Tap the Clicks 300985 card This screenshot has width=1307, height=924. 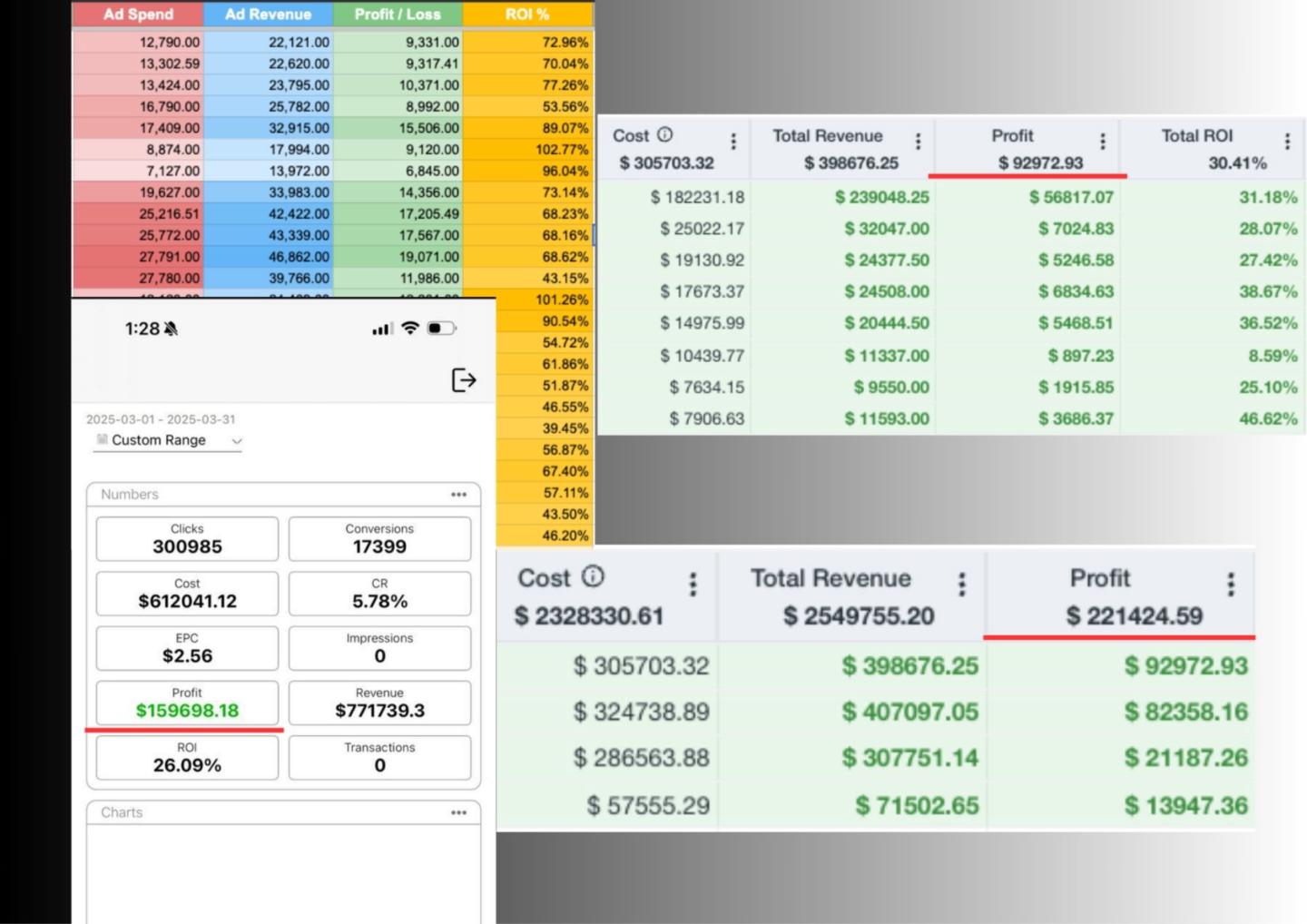tap(187, 539)
